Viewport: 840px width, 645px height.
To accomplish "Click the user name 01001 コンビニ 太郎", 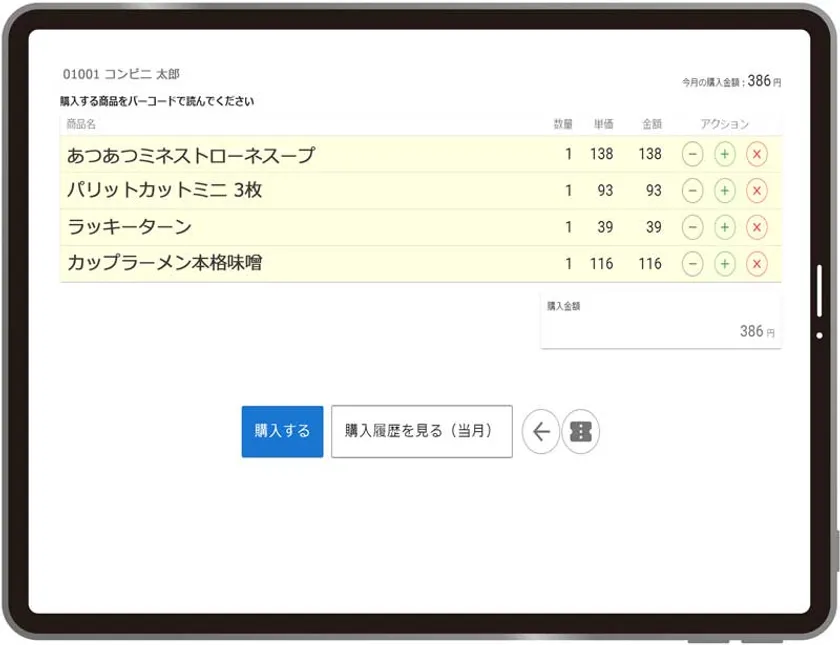I will pyautogui.click(x=121, y=75).
